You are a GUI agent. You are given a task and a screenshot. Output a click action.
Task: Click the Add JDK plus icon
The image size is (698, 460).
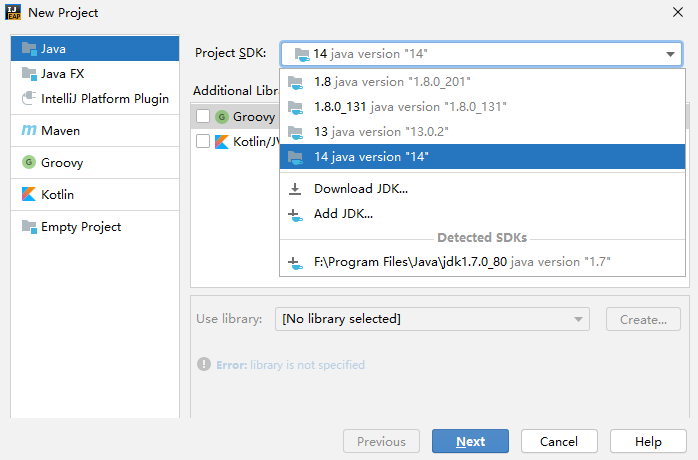pyautogui.click(x=295, y=214)
